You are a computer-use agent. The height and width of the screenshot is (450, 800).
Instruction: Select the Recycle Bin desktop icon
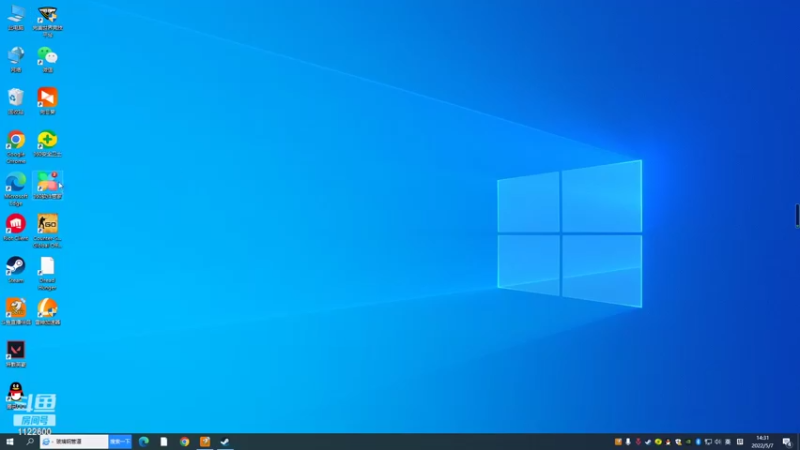16,101
